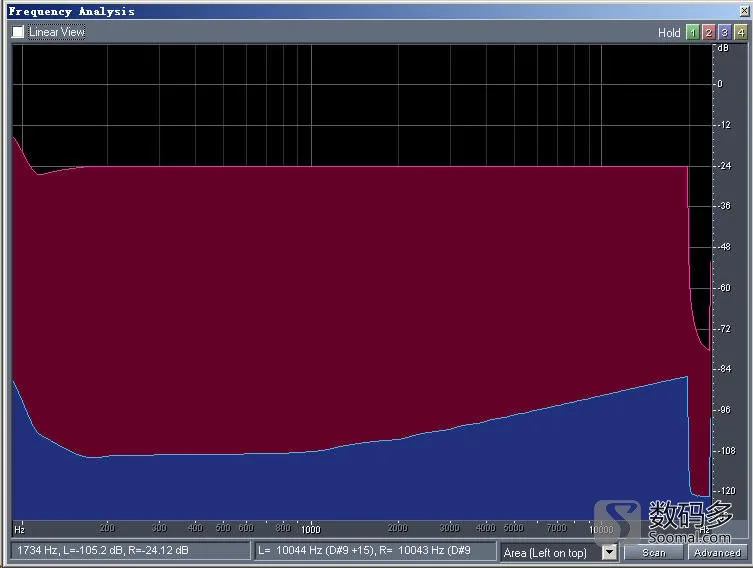Open the Area (Left on top) dropdown

(x=609, y=552)
